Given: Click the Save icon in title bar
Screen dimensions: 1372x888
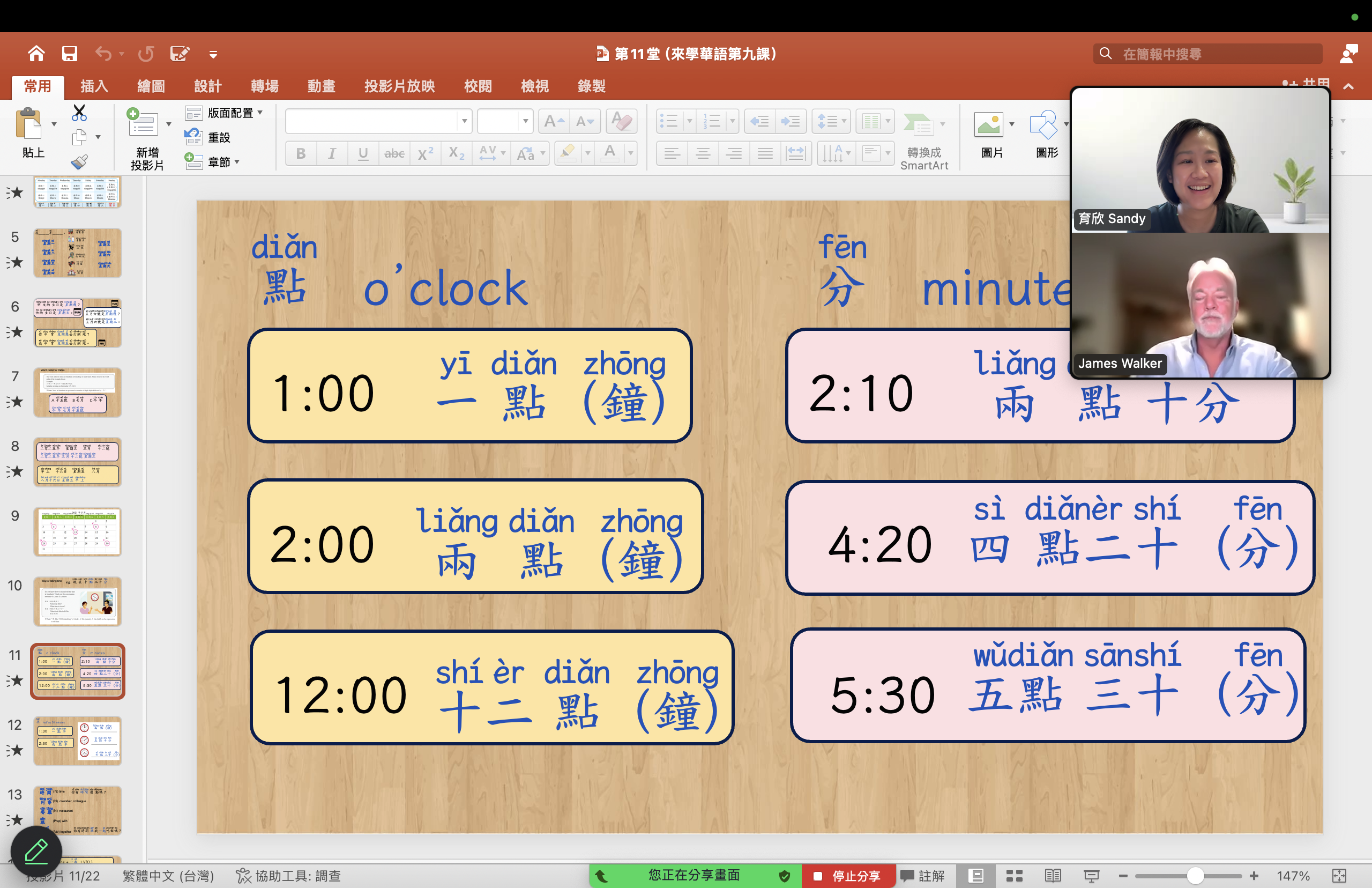Looking at the screenshot, I should click(70, 54).
